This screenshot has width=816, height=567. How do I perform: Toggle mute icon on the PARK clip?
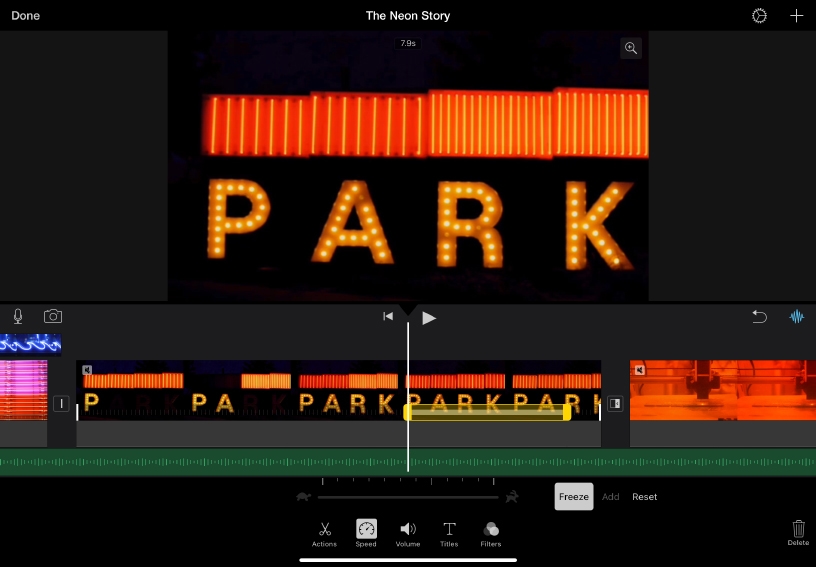click(x=87, y=370)
